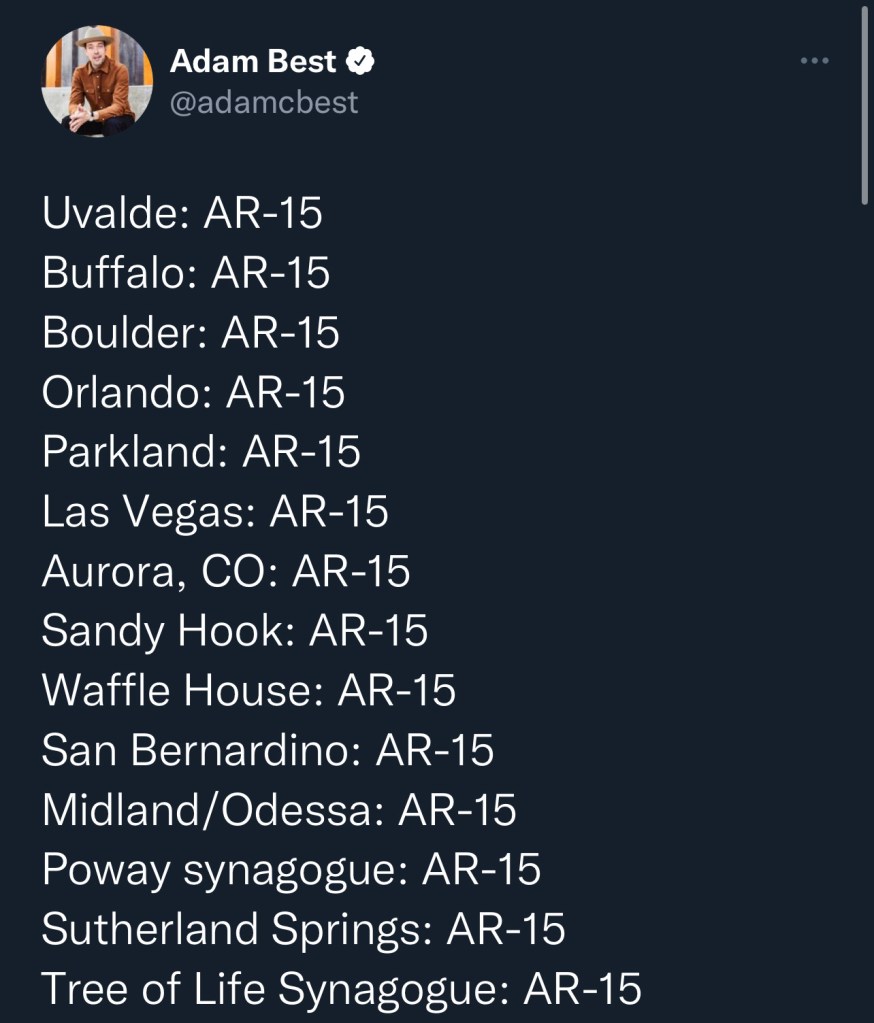Click the 'Las Vegas: AR-15' line

[215, 511]
